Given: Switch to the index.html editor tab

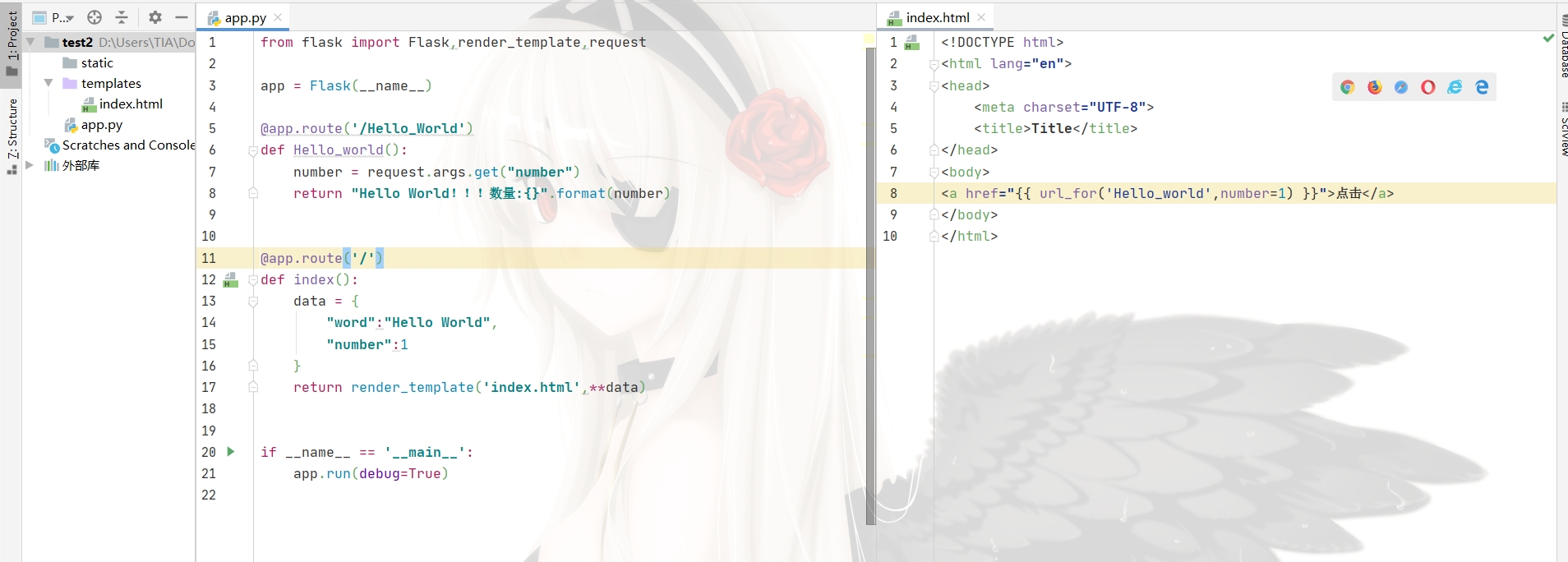Looking at the screenshot, I should [x=937, y=17].
